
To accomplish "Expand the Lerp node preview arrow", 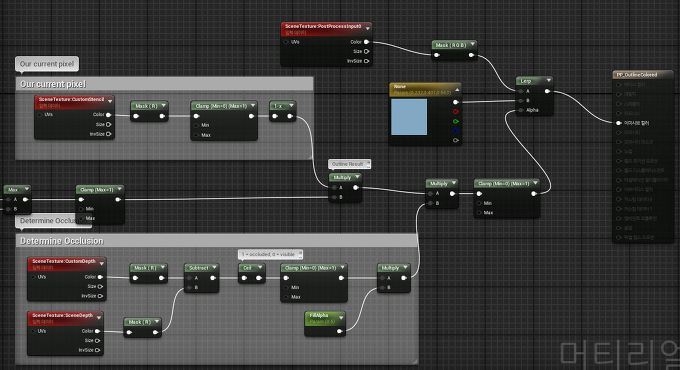I will pyautogui.click(x=549, y=80).
